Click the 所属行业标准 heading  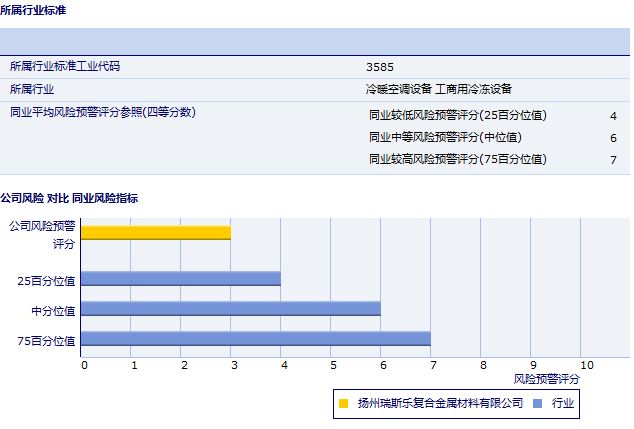[x=33, y=10]
